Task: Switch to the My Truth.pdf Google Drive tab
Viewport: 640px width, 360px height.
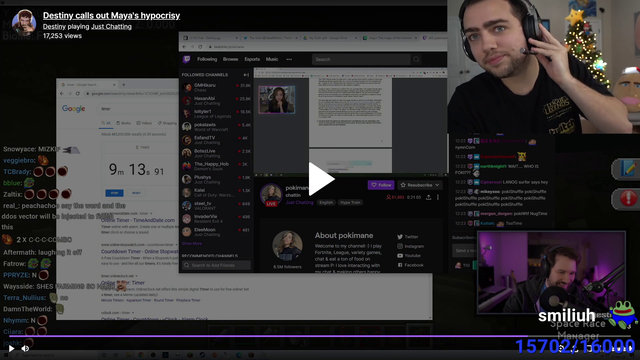Action: pyautogui.click(x=329, y=38)
